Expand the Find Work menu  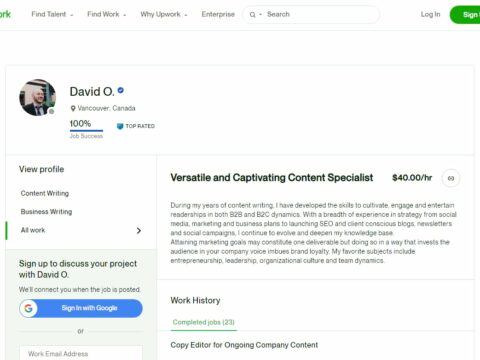tap(106, 14)
